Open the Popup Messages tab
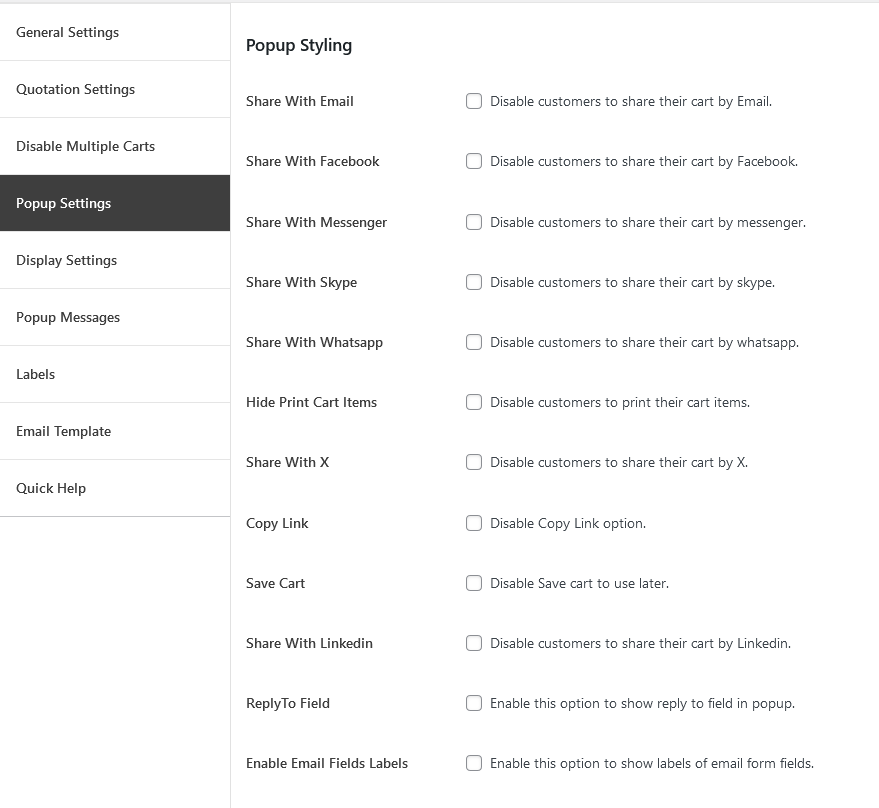The image size is (879, 808). point(115,317)
